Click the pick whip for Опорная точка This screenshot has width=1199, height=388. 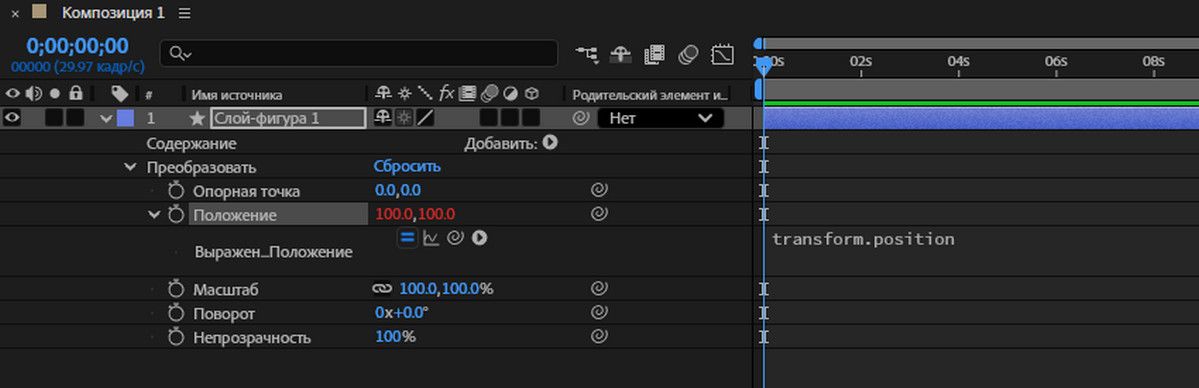pos(600,191)
